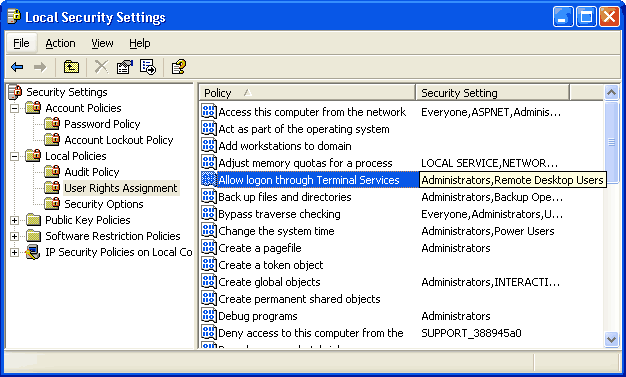This screenshot has height=377, width=626.
Task: Click the IP Security Policies computer icon
Action: (x=33, y=252)
